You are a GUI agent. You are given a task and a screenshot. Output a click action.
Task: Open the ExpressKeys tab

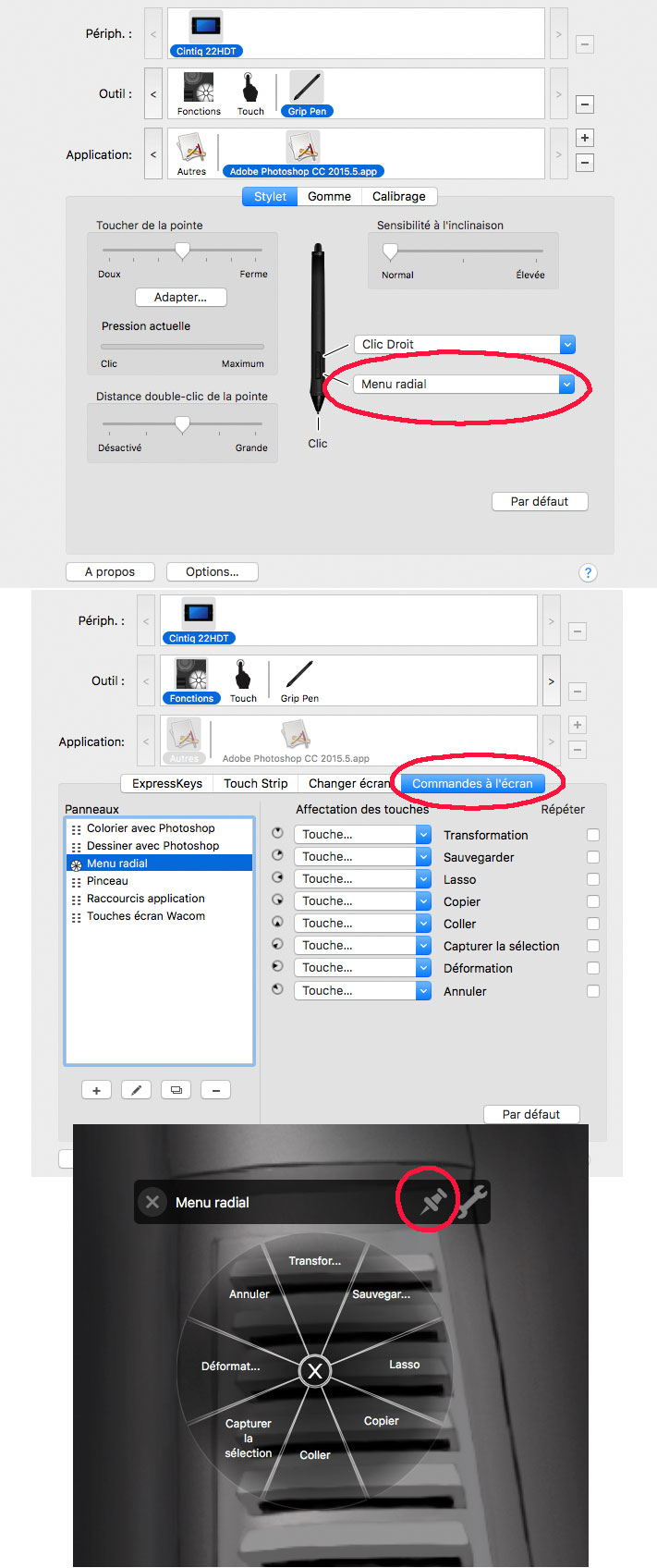167,783
